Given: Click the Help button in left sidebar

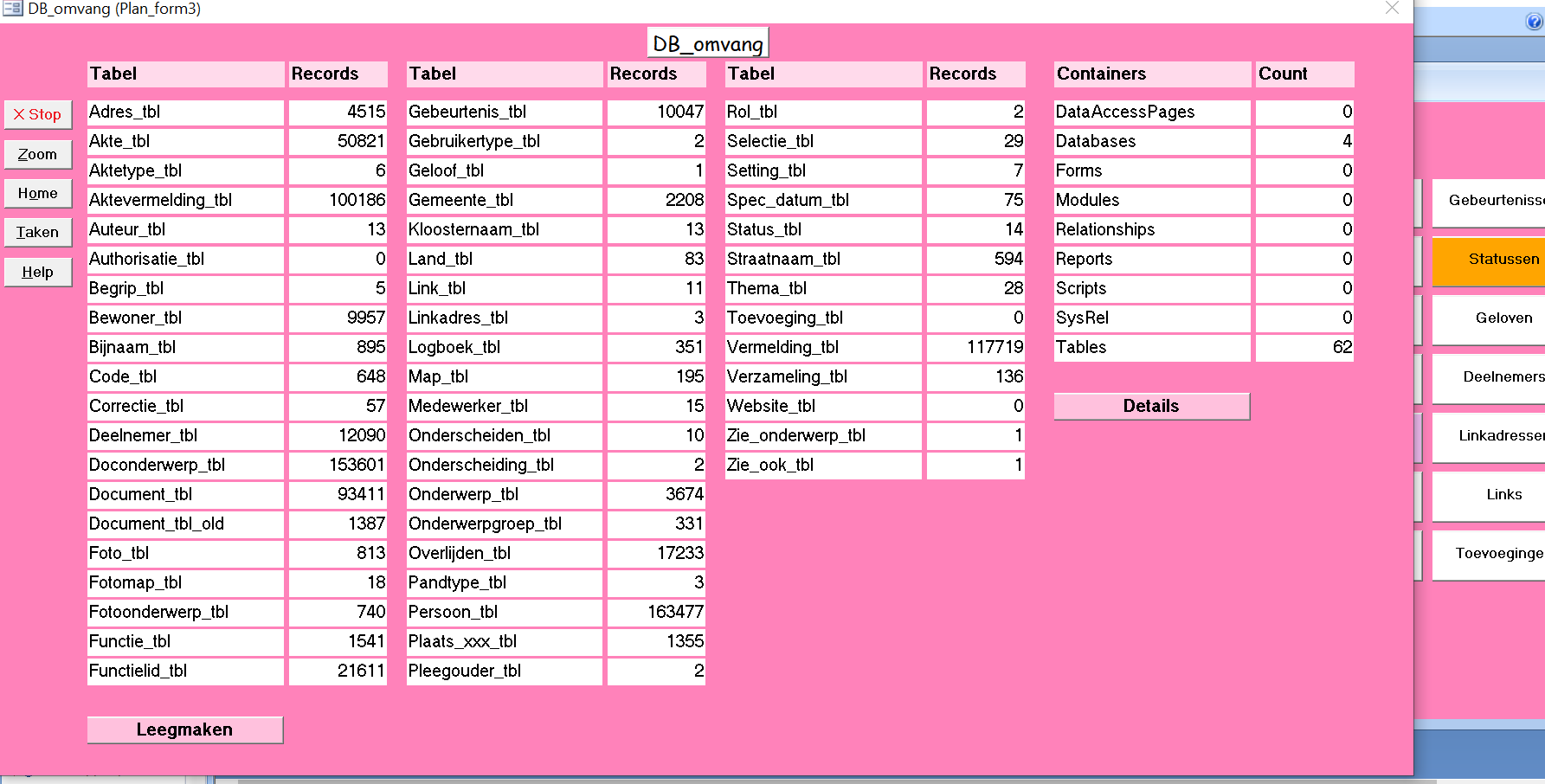Looking at the screenshot, I should [38, 272].
